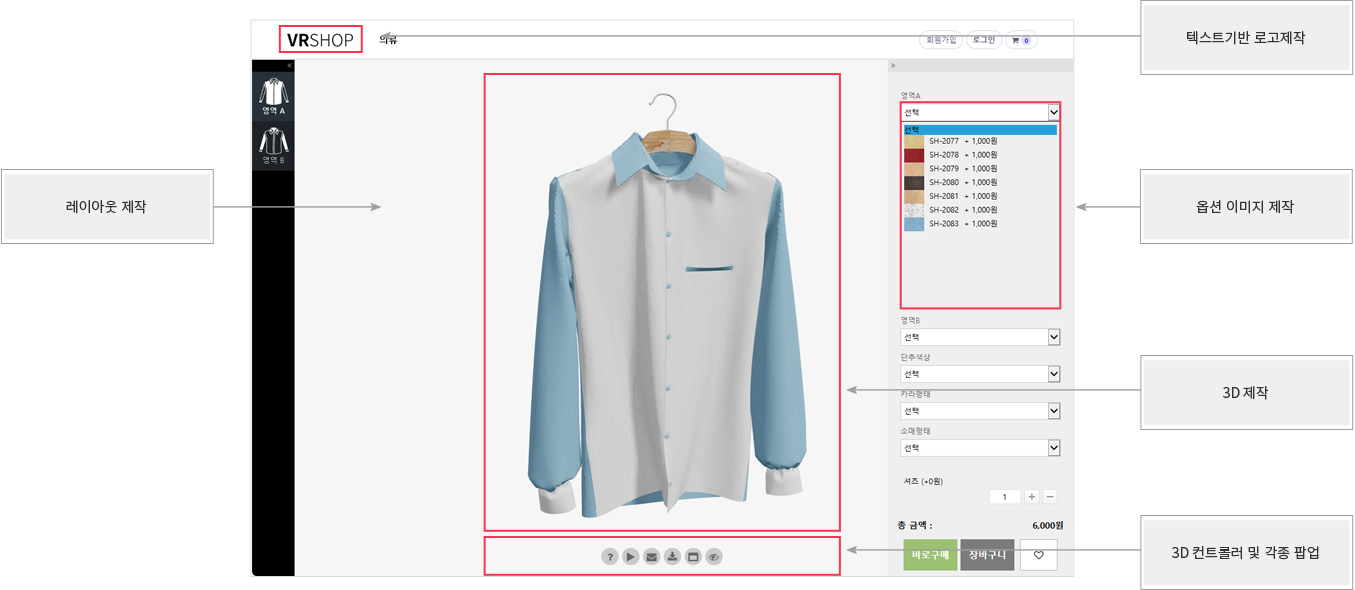Click the window popup icon
The height and width of the screenshot is (590, 1355).
pos(693,557)
